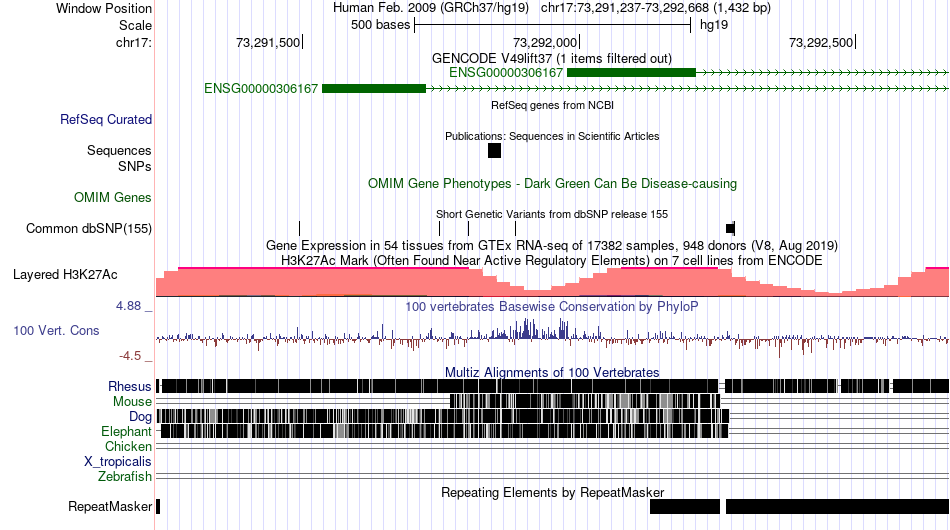Click the chr17: ruler label

[x=134, y=42]
